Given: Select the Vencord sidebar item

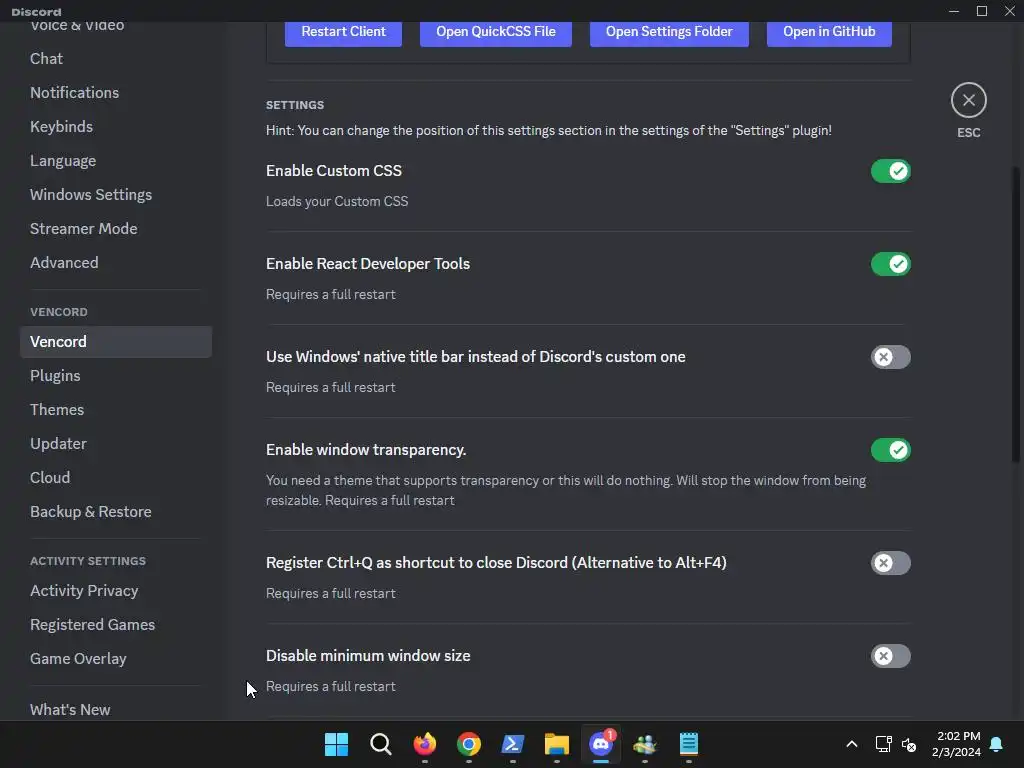Looking at the screenshot, I should tap(116, 342).
